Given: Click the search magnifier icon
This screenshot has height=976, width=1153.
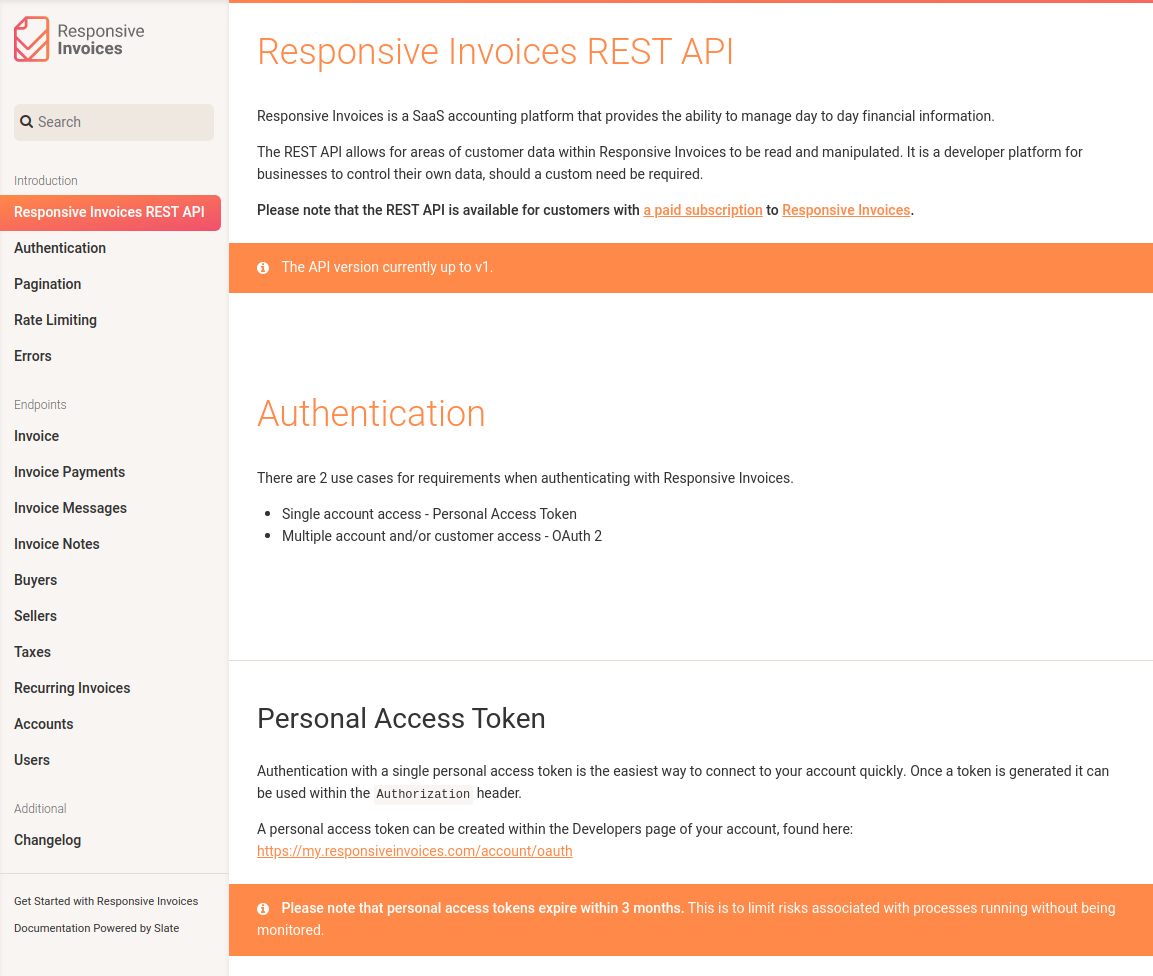Looking at the screenshot, I should coord(27,122).
